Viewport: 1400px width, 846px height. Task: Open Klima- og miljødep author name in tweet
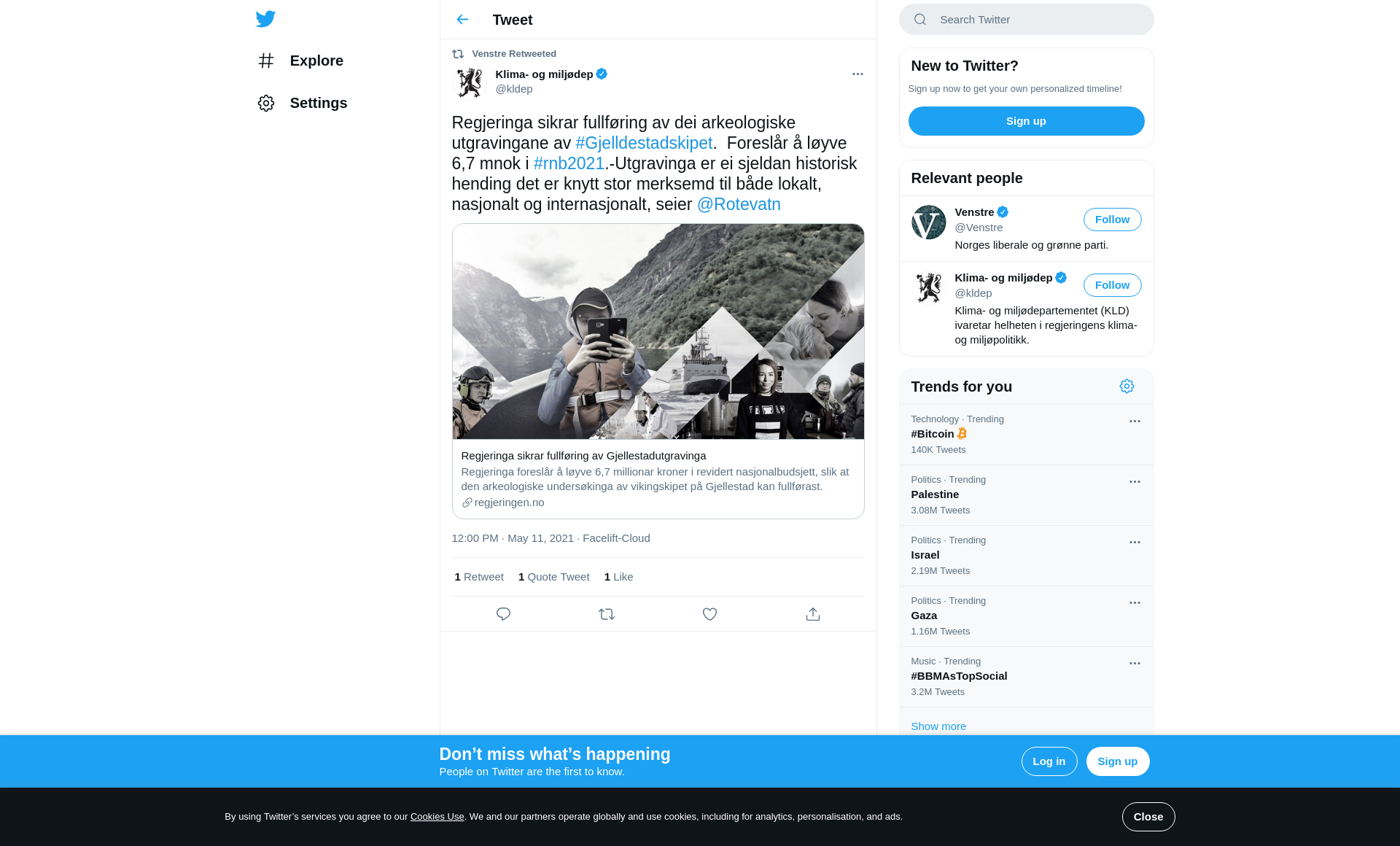[544, 74]
